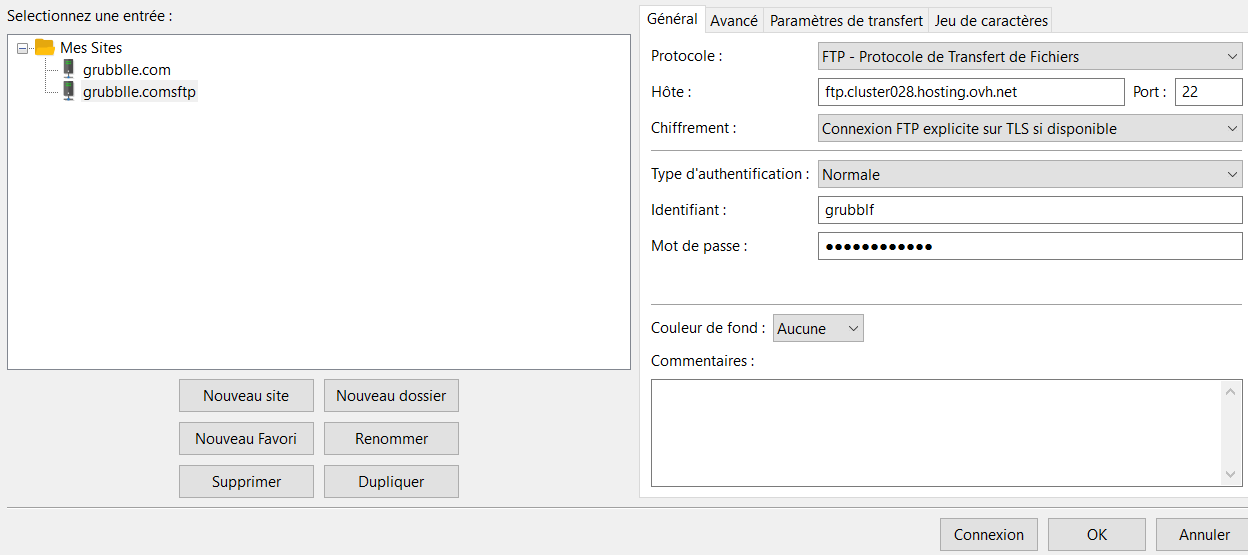Click the Mes Sites folder icon

pyautogui.click(x=44, y=47)
